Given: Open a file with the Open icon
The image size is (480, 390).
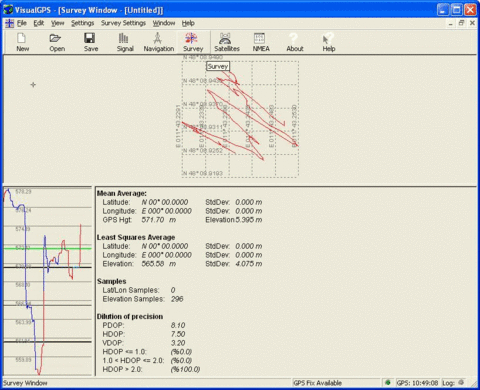Looking at the screenshot, I should pos(57,42).
